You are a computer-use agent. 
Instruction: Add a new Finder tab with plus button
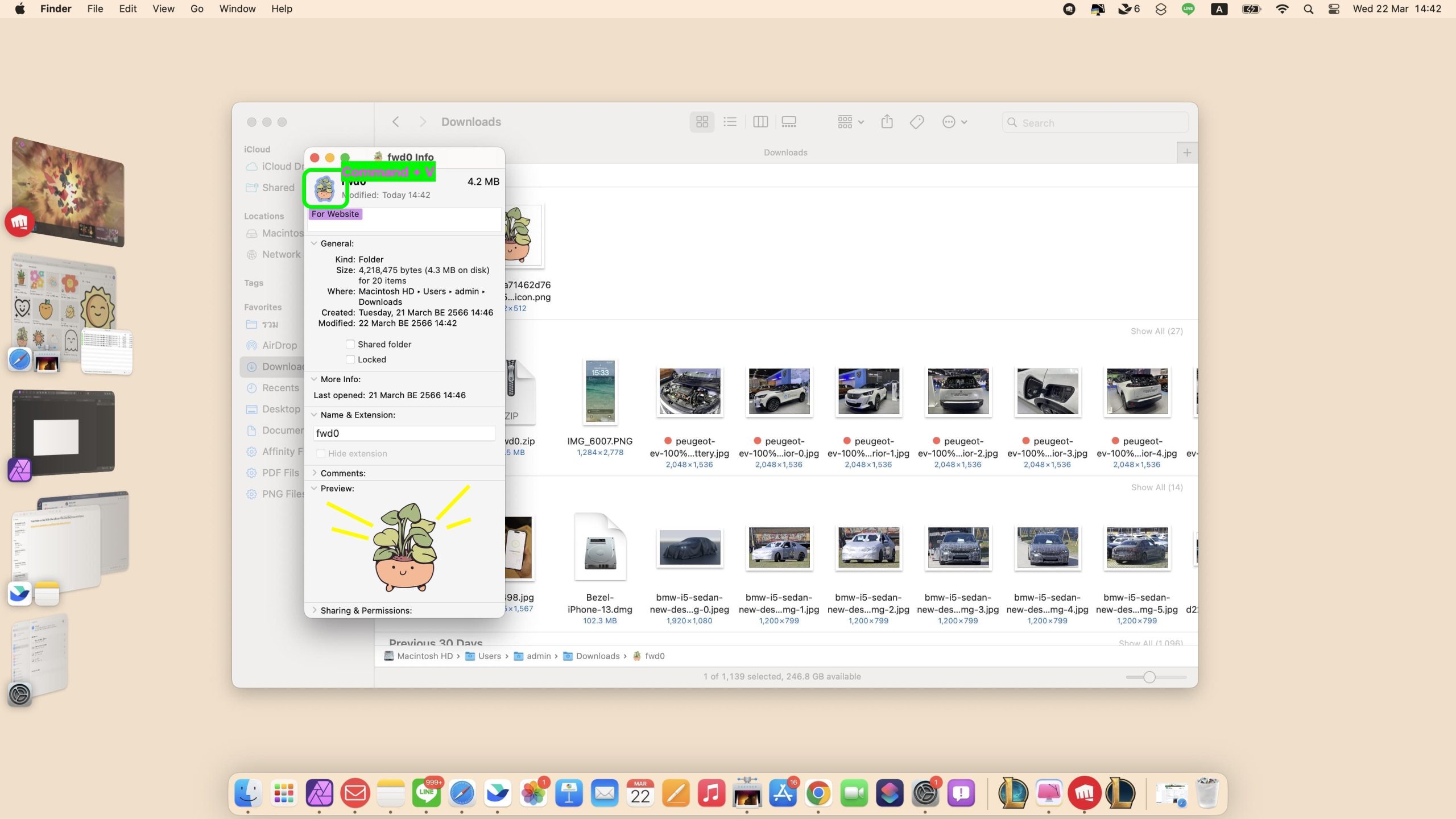[1187, 152]
